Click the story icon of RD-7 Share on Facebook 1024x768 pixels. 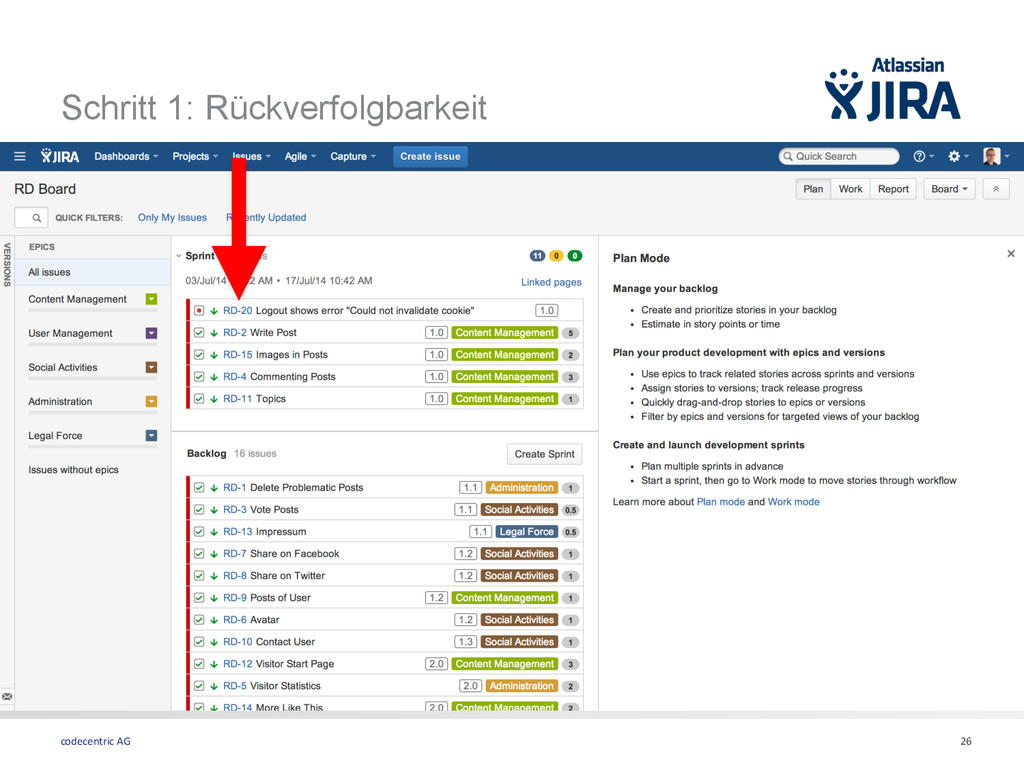click(199, 554)
